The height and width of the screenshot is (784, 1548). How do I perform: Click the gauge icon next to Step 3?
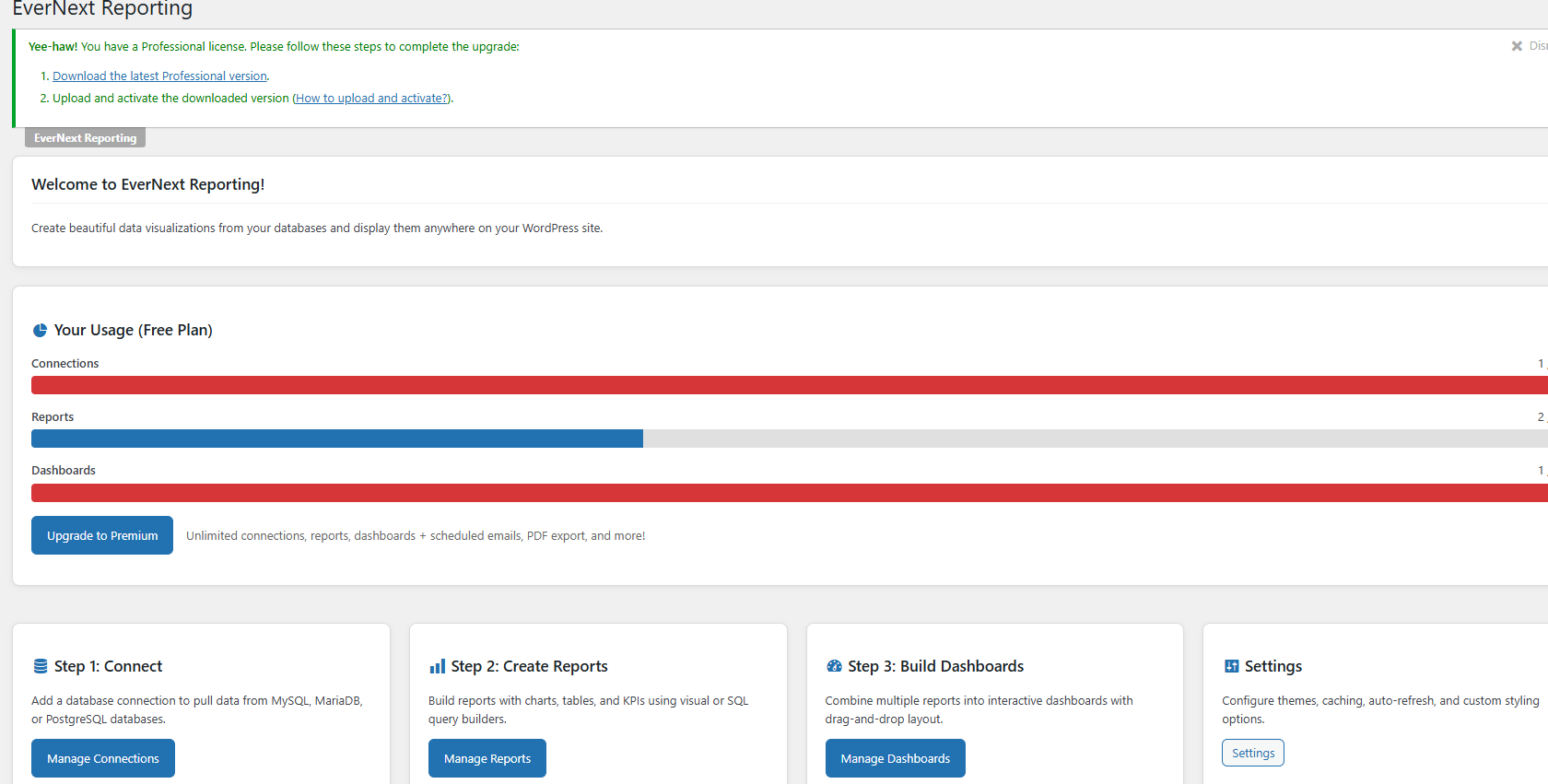835,666
